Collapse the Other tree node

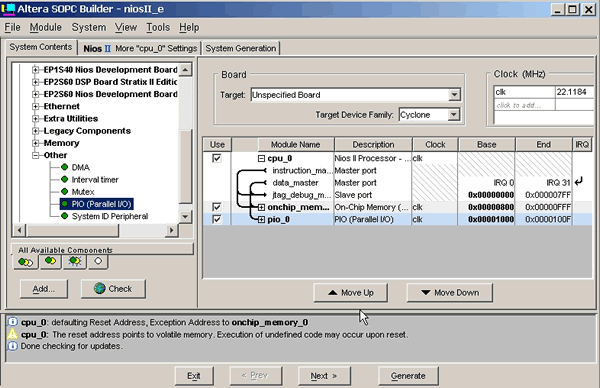point(36,155)
